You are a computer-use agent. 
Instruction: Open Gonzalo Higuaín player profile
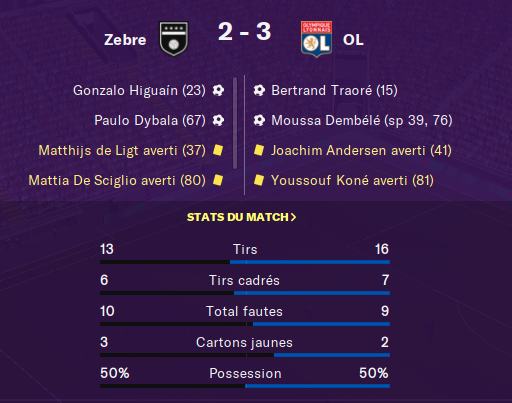coord(139,91)
